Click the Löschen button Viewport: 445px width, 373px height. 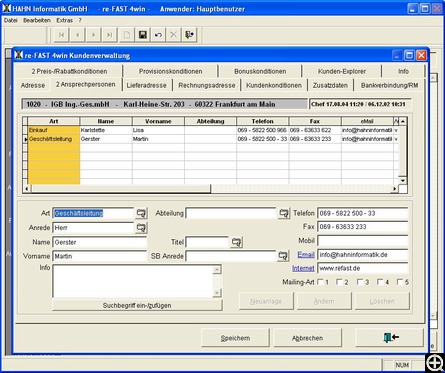382,301
